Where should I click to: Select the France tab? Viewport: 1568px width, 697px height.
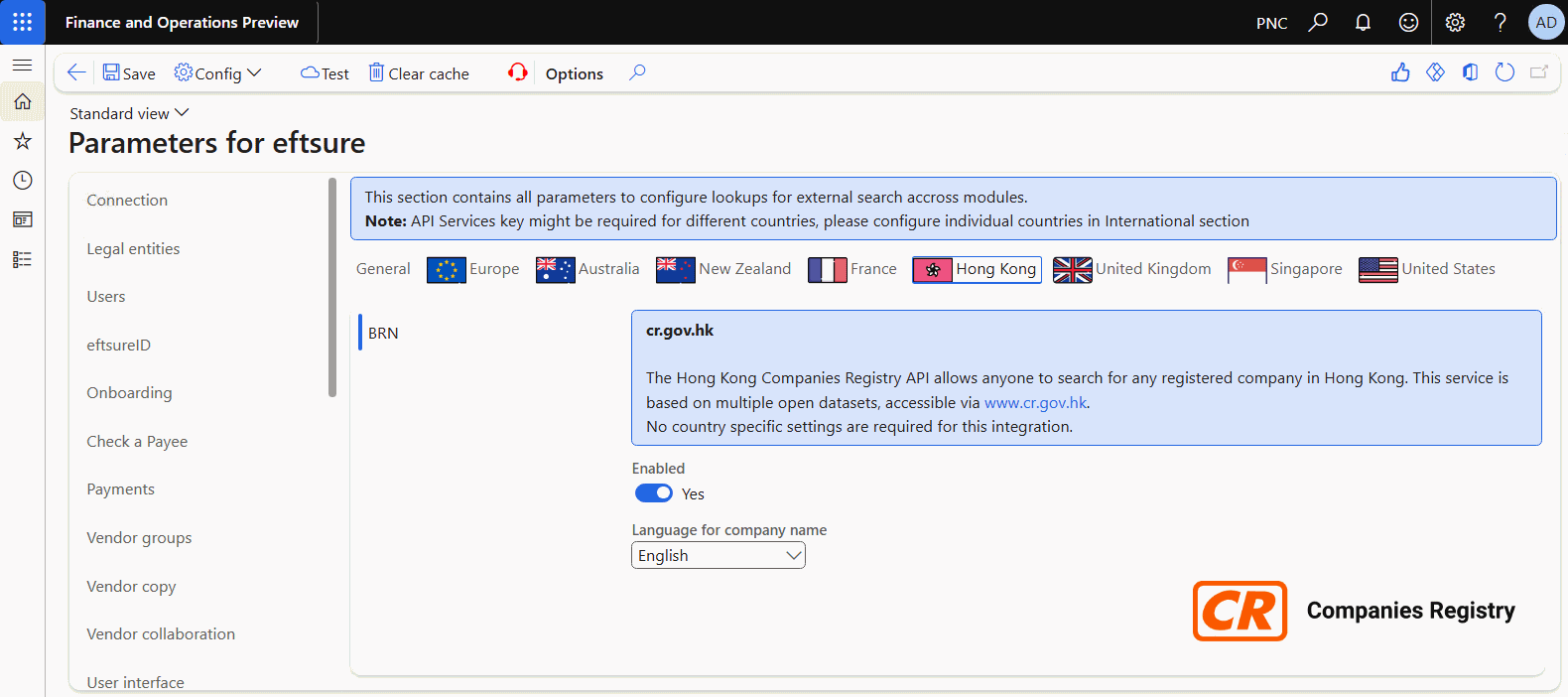852,269
